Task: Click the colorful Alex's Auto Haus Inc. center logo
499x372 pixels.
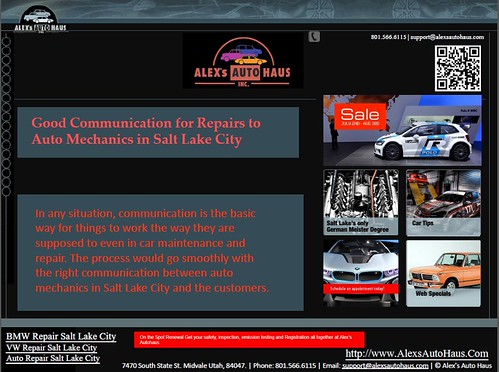Action: tap(243, 61)
